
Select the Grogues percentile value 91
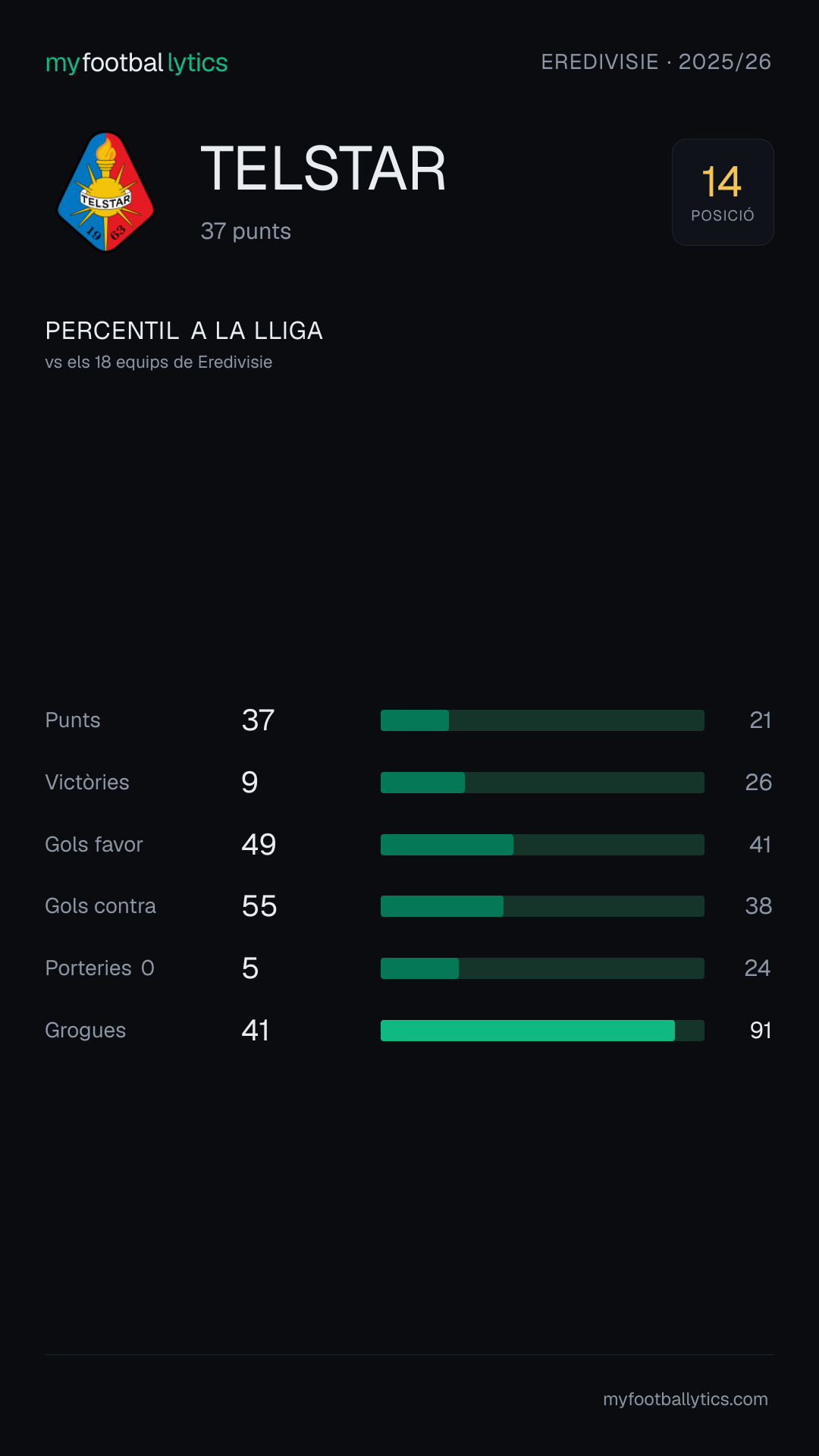761,1030
